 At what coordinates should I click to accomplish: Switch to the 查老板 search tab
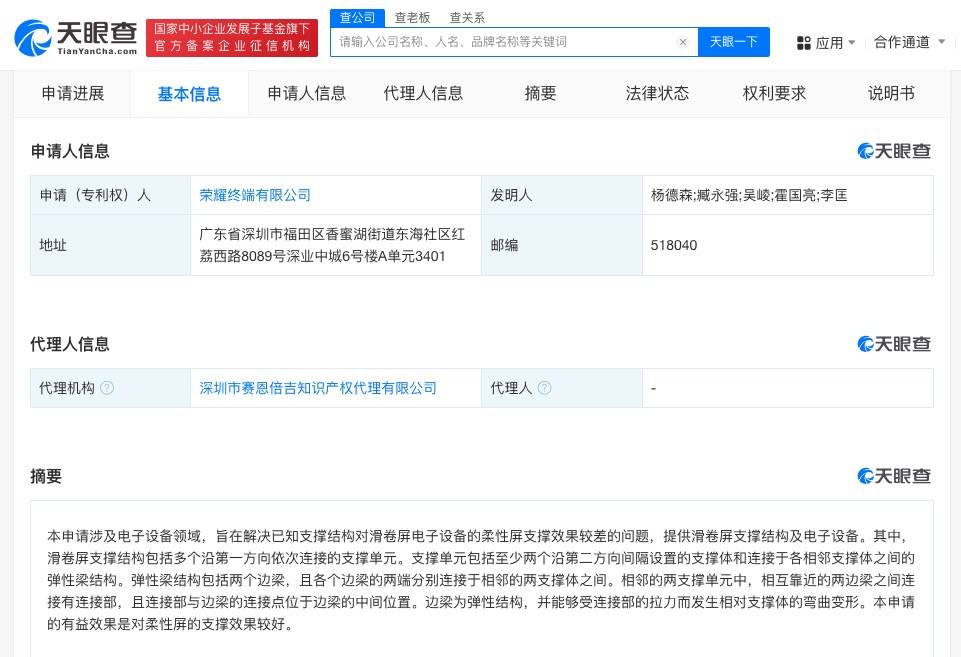412,17
